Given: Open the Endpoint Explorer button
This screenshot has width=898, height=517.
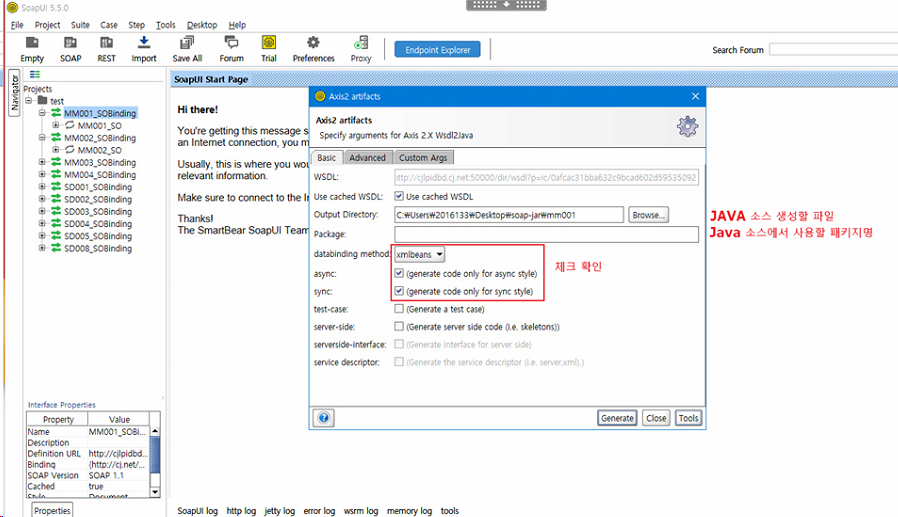Looking at the screenshot, I should click(438, 50).
